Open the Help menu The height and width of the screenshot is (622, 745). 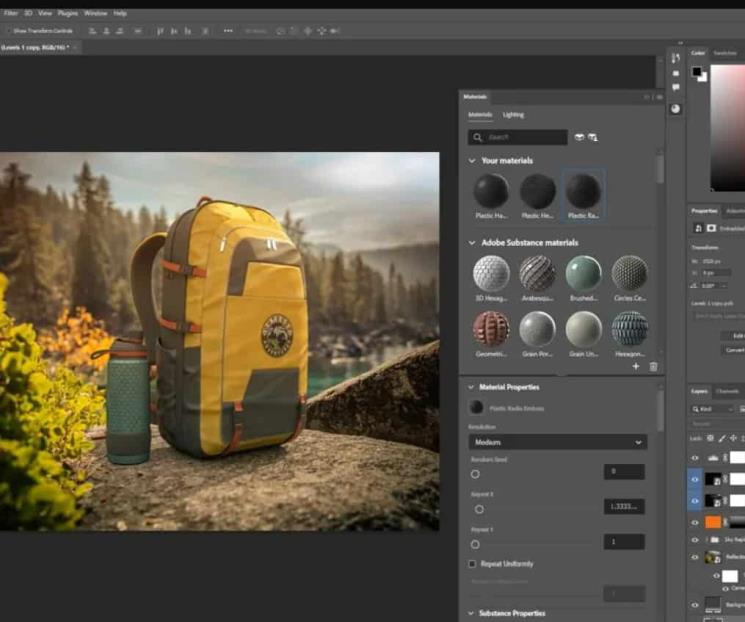coord(120,13)
